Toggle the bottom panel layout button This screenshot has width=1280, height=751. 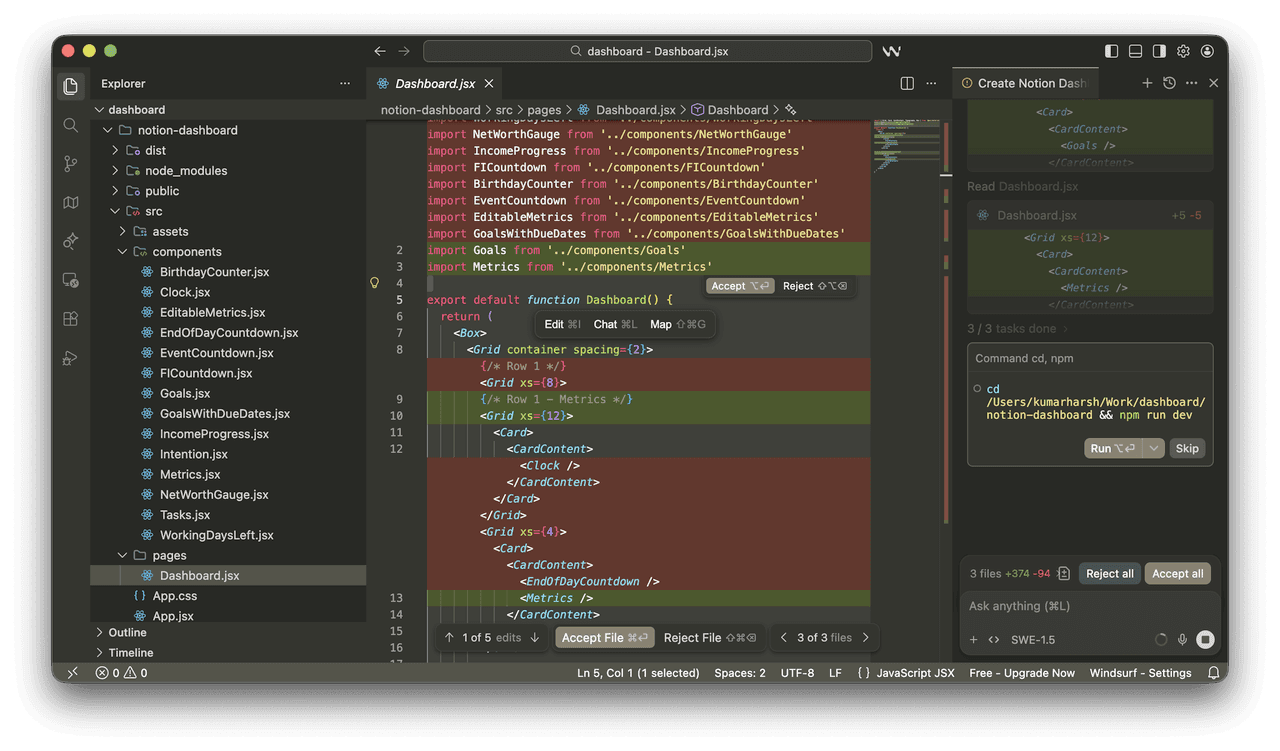tap(1135, 51)
